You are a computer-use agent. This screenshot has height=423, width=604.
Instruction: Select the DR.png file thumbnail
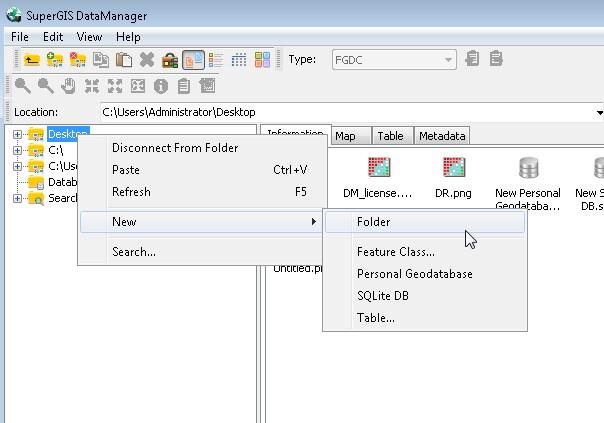tap(453, 178)
